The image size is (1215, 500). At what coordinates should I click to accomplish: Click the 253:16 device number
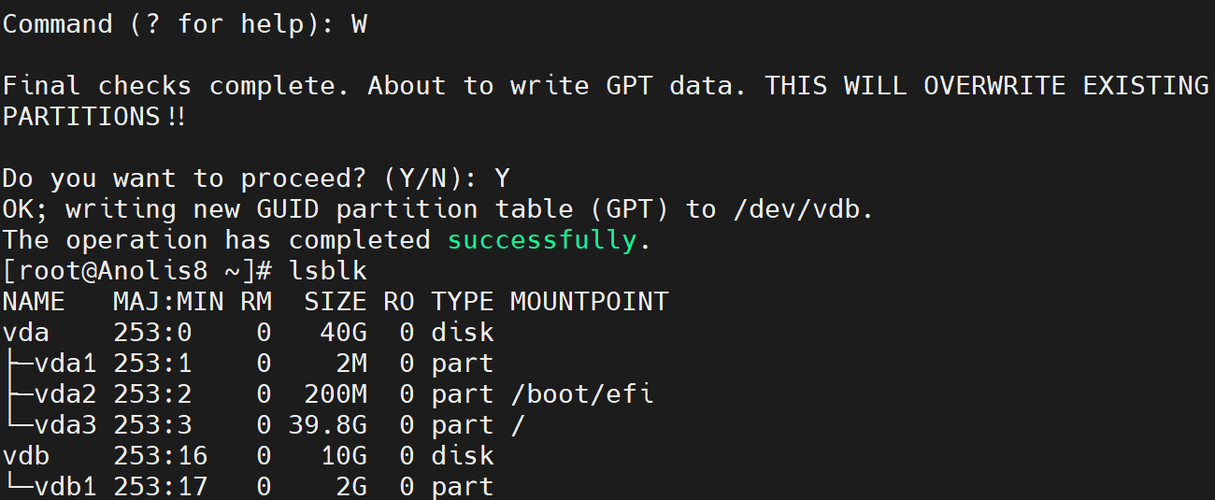coord(161,456)
